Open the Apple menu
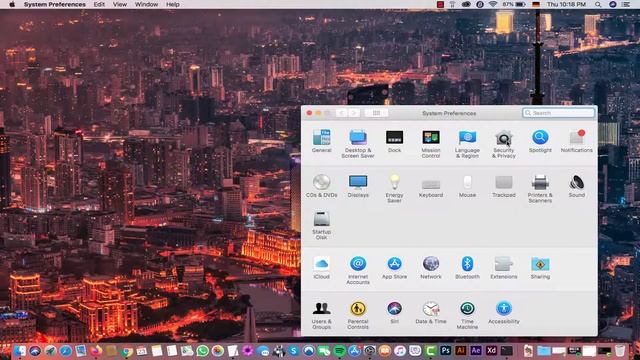This screenshot has width=640, height=360. point(12,4)
